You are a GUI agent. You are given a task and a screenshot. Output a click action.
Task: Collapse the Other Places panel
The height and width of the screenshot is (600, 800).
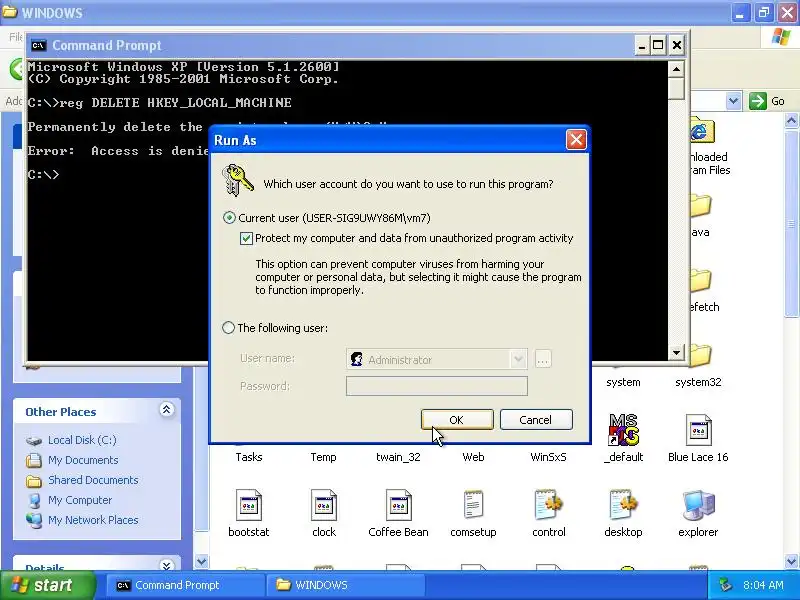(x=166, y=410)
